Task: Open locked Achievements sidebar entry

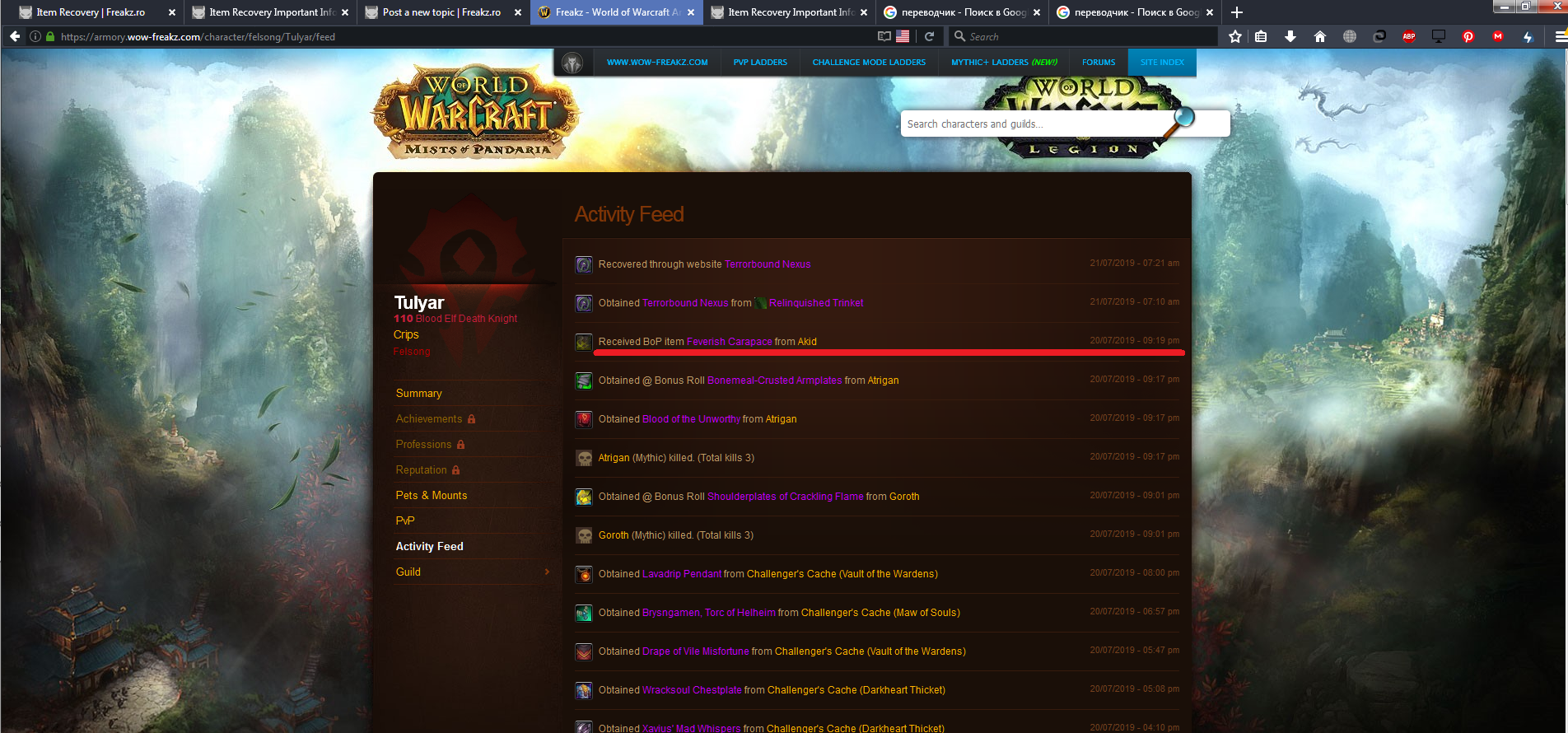Action: (436, 419)
